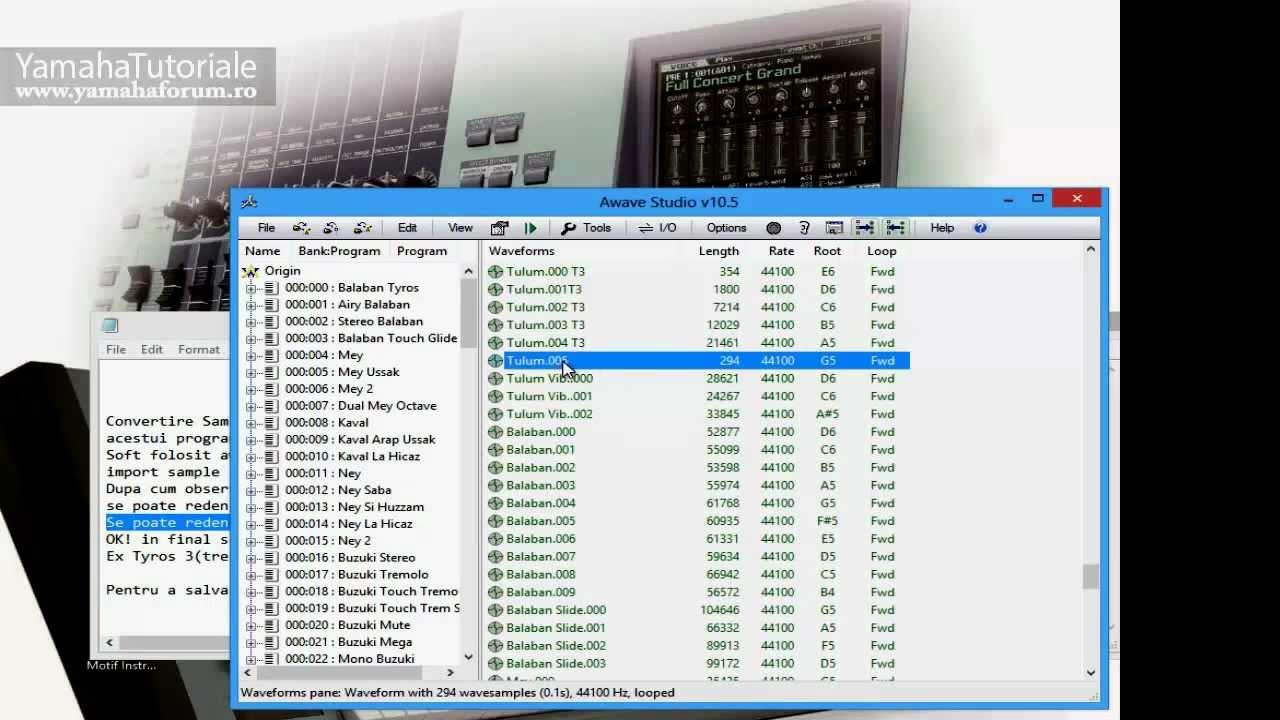Click the waveform icon of Tulum.001T3
The width and height of the screenshot is (1280, 720).
(x=495, y=290)
